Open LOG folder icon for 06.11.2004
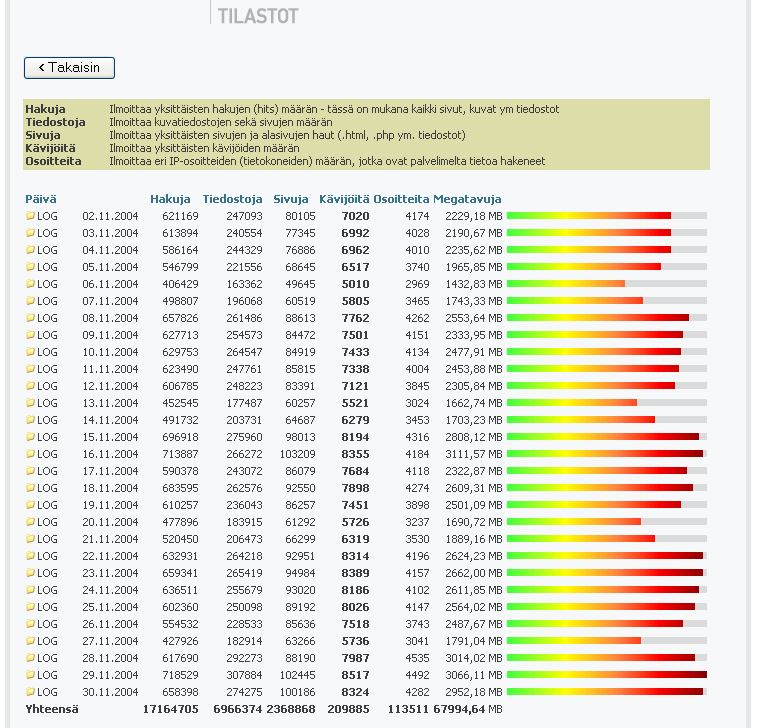 click(30, 284)
